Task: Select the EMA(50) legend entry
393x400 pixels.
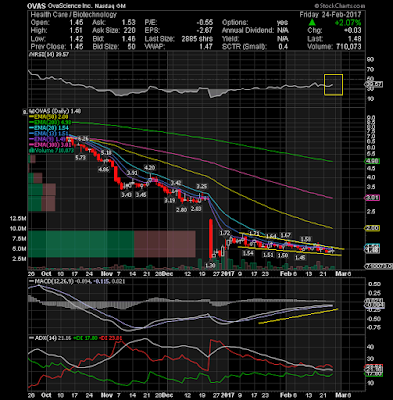Action: point(49,117)
